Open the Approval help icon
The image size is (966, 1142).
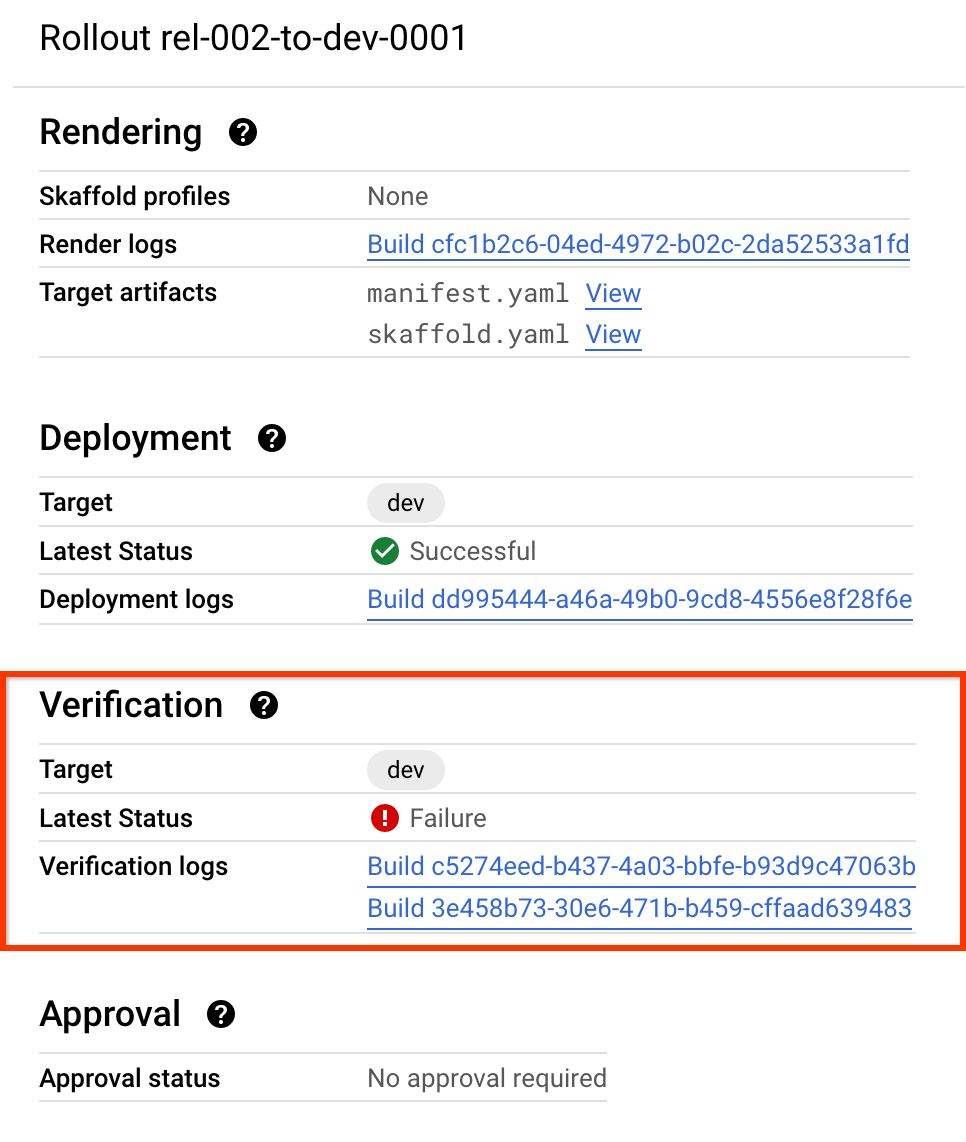click(220, 1014)
